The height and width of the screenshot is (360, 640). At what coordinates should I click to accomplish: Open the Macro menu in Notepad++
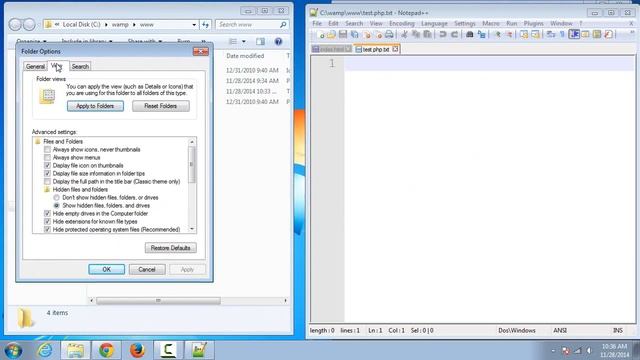491,23
